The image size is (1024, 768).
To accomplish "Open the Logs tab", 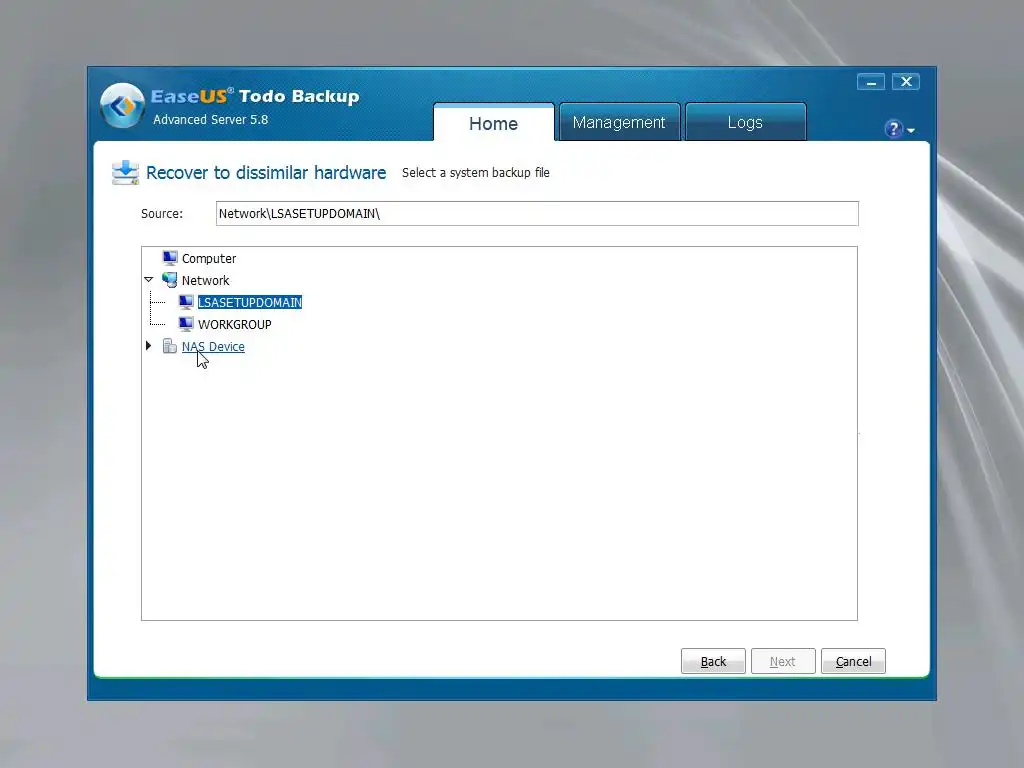I will [x=745, y=122].
